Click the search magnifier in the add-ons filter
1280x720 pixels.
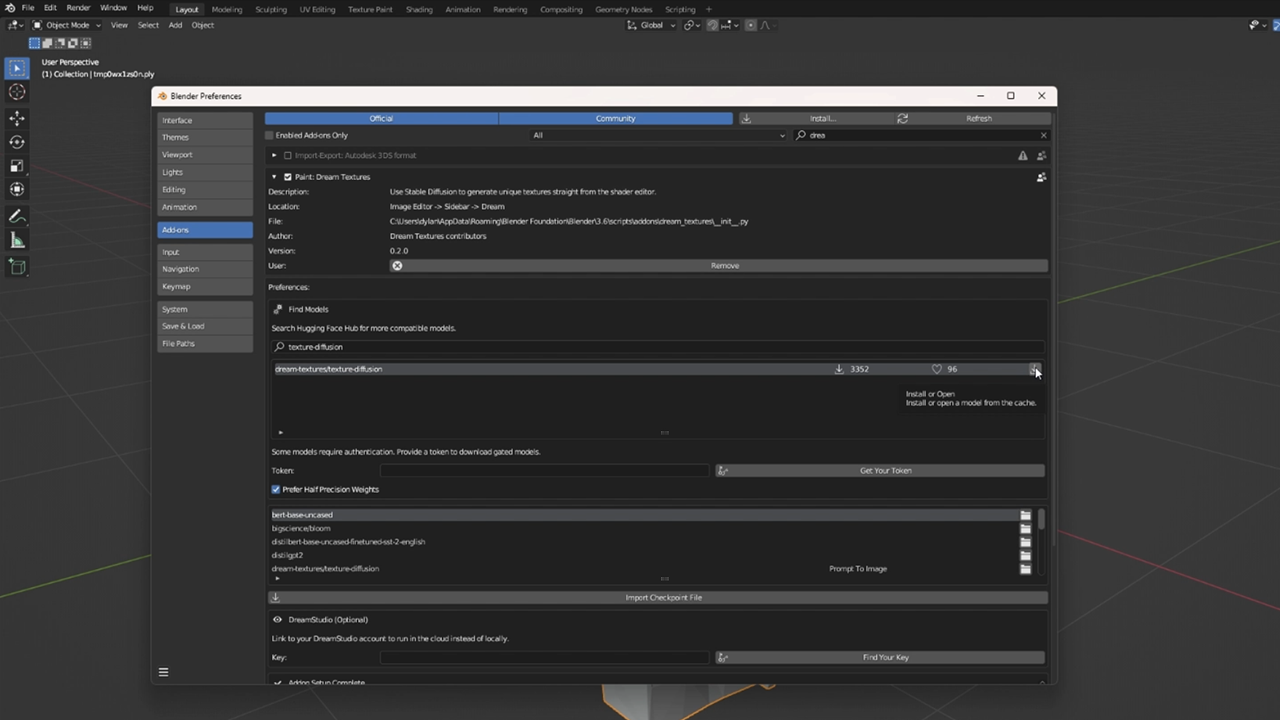click(800, 135)
